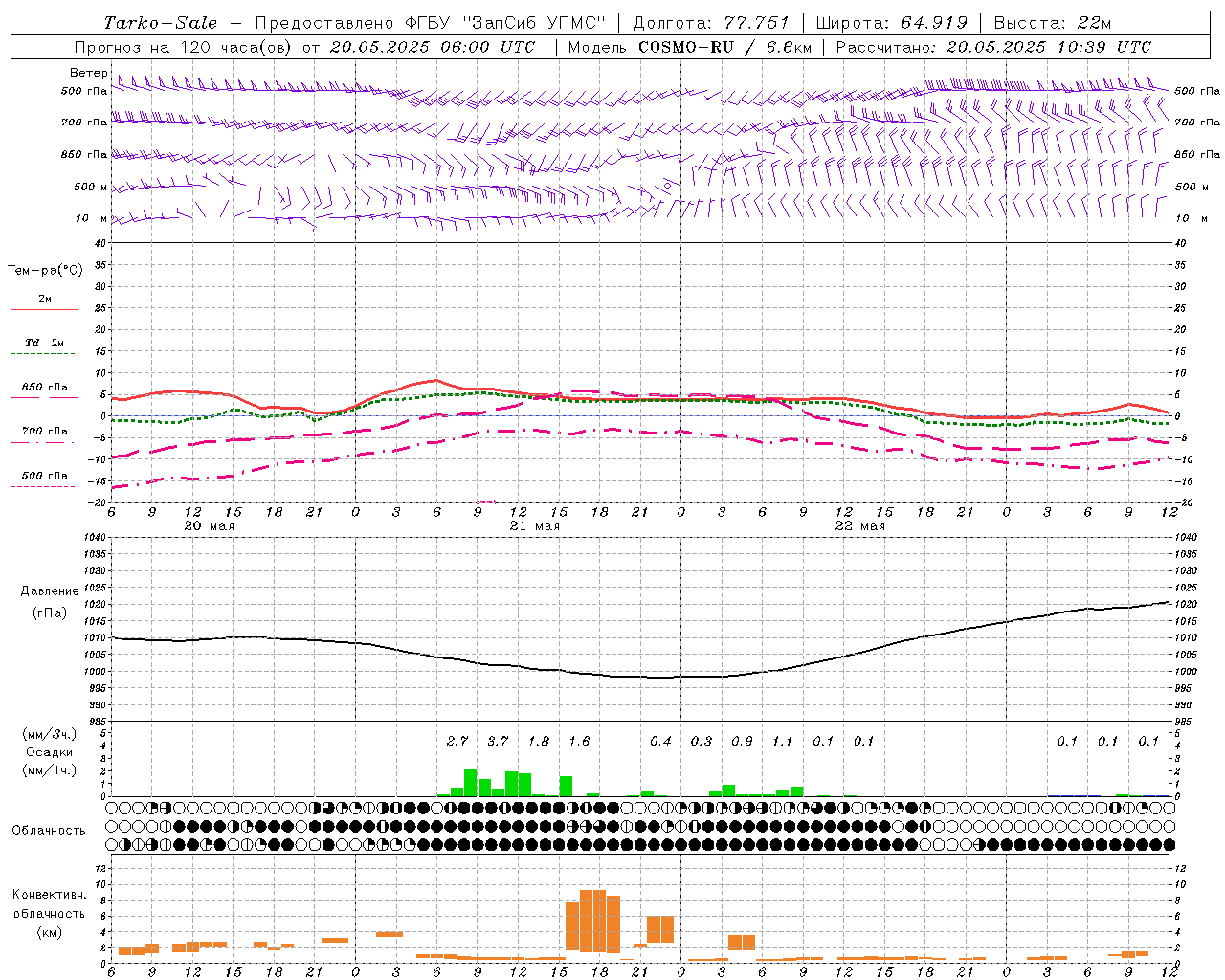The image size is (1225, 980).
Task: Click the model name COSMO-RU / 6.6км
Action: [x=724, y=47]
